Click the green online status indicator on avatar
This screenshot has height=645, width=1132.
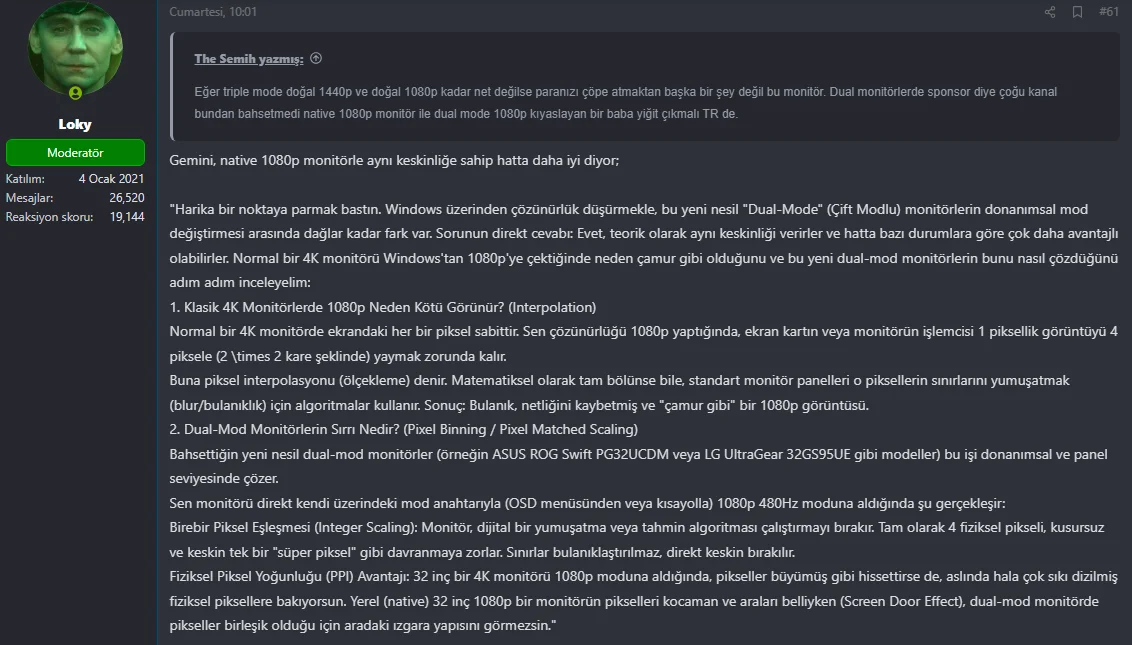(75, 92)
